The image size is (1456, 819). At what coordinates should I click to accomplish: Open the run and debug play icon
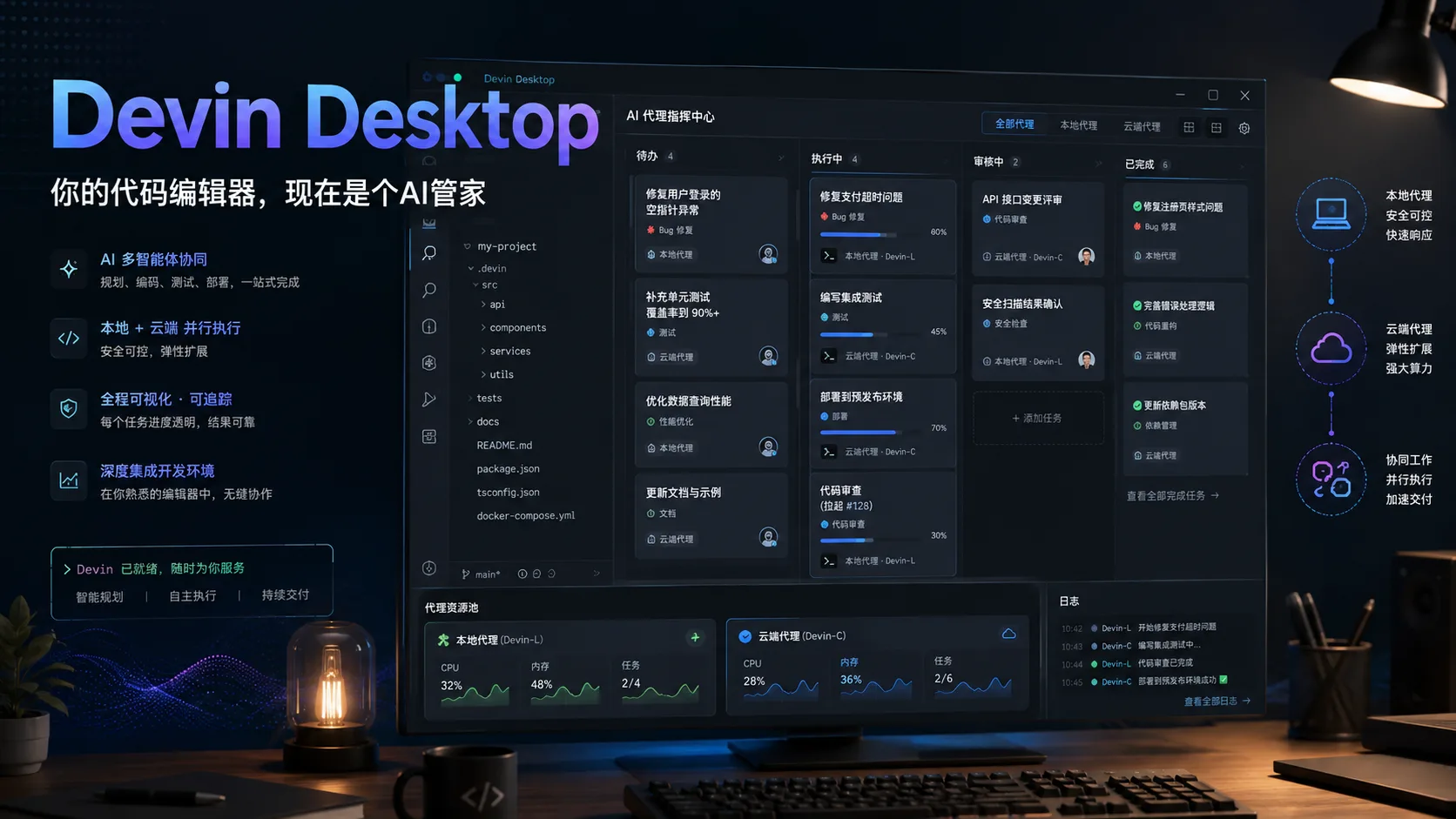pyautogui.click(x=429, y=399)
